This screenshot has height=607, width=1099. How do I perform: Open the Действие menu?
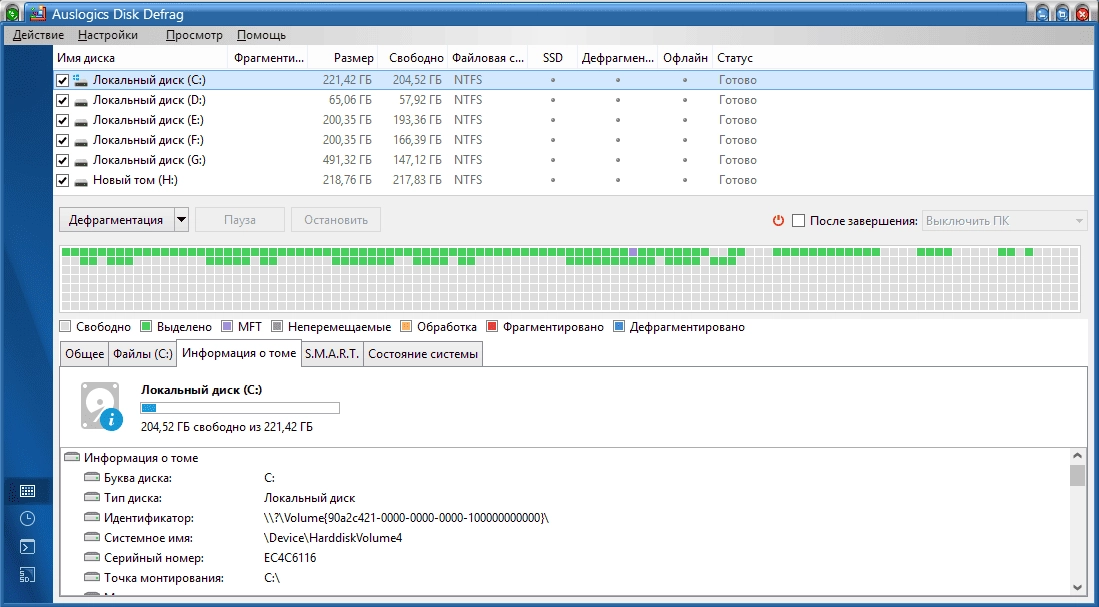pyautogui.click(x=38, y=35)
